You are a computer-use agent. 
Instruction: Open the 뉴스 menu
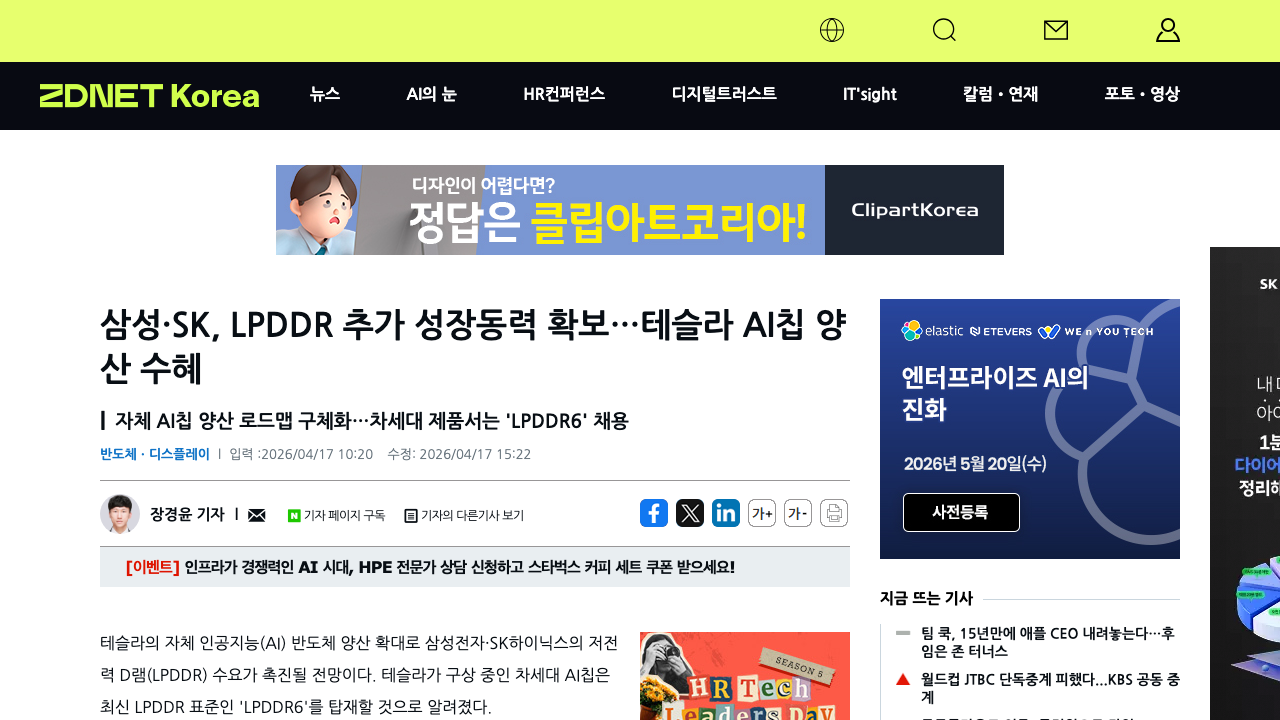point(325,94)
